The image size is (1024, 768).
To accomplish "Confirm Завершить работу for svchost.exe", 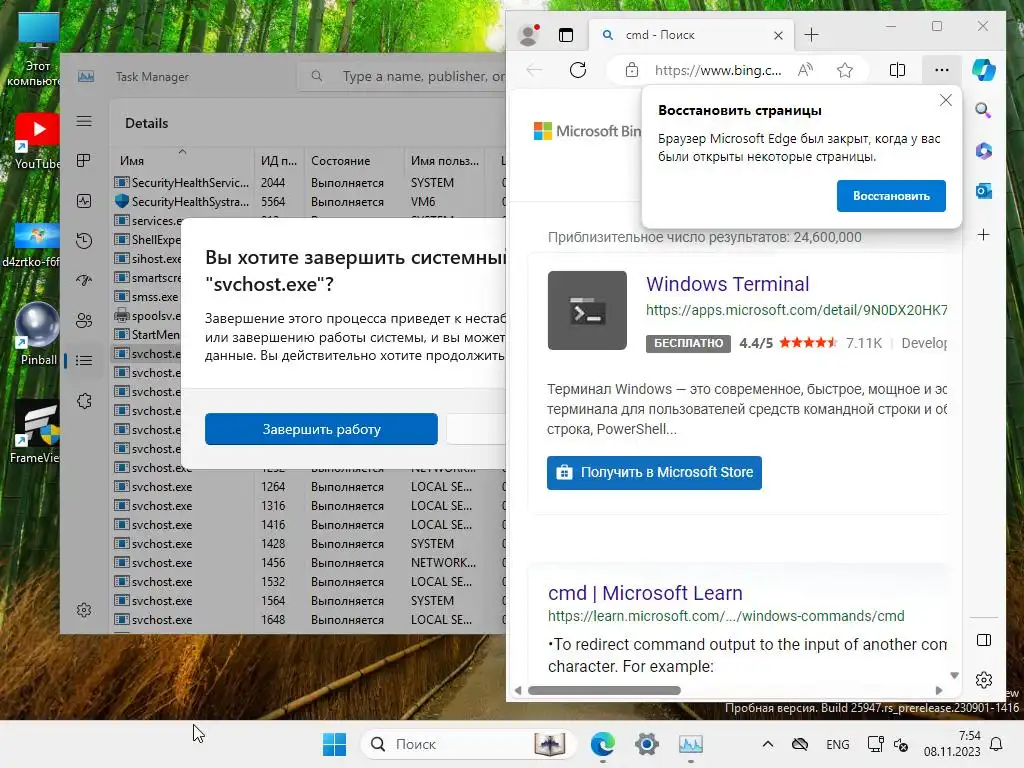I will click(321, 429).
